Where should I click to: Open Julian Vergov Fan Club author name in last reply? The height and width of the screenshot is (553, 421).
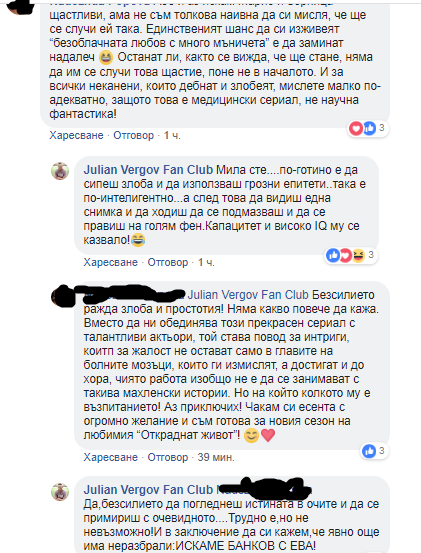pyautogui.click(x=148, y=490)
